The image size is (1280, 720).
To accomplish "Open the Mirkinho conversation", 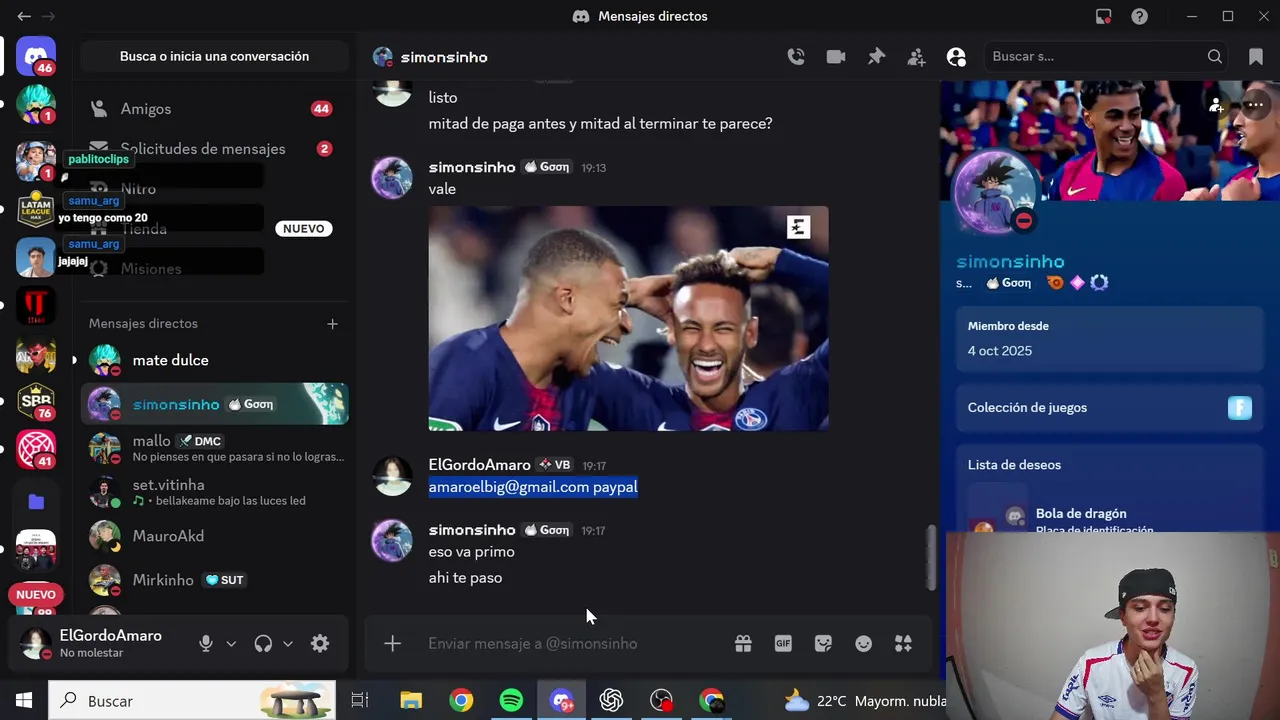I will (215, 580).
